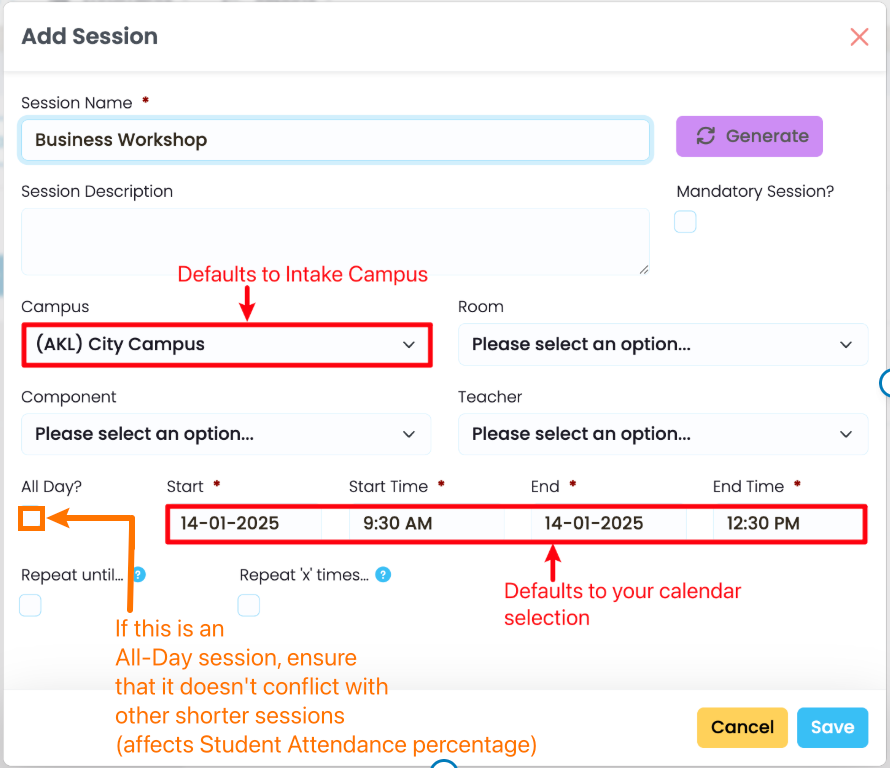Screen dimensions: 890x768
Task: Click the Repeat until help icon
Action: click(x=140, y=575)
